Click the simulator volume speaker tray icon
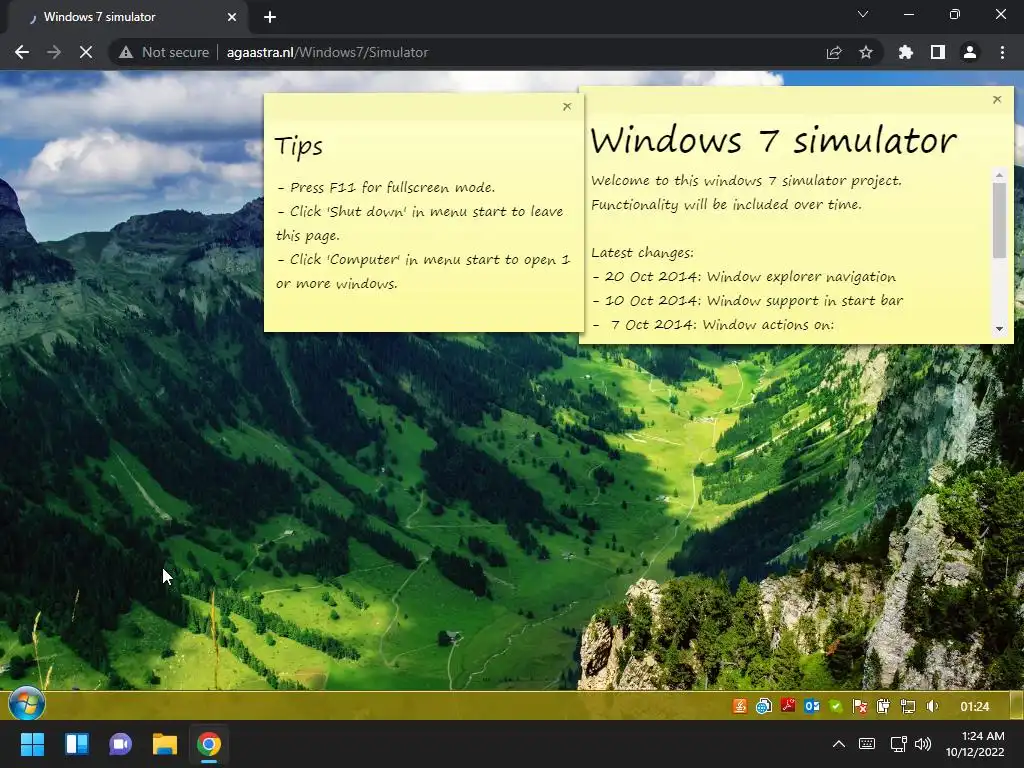Screen dimensions: 1024x768 [x=932, y=706]
